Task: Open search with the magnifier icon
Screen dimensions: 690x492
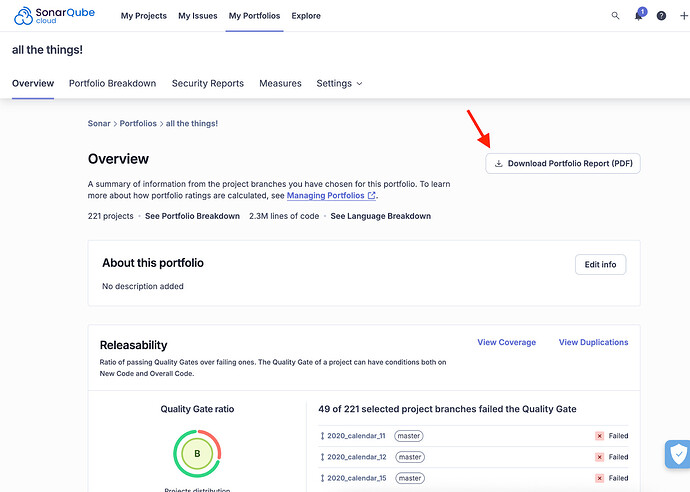Action: coord(615,16)
